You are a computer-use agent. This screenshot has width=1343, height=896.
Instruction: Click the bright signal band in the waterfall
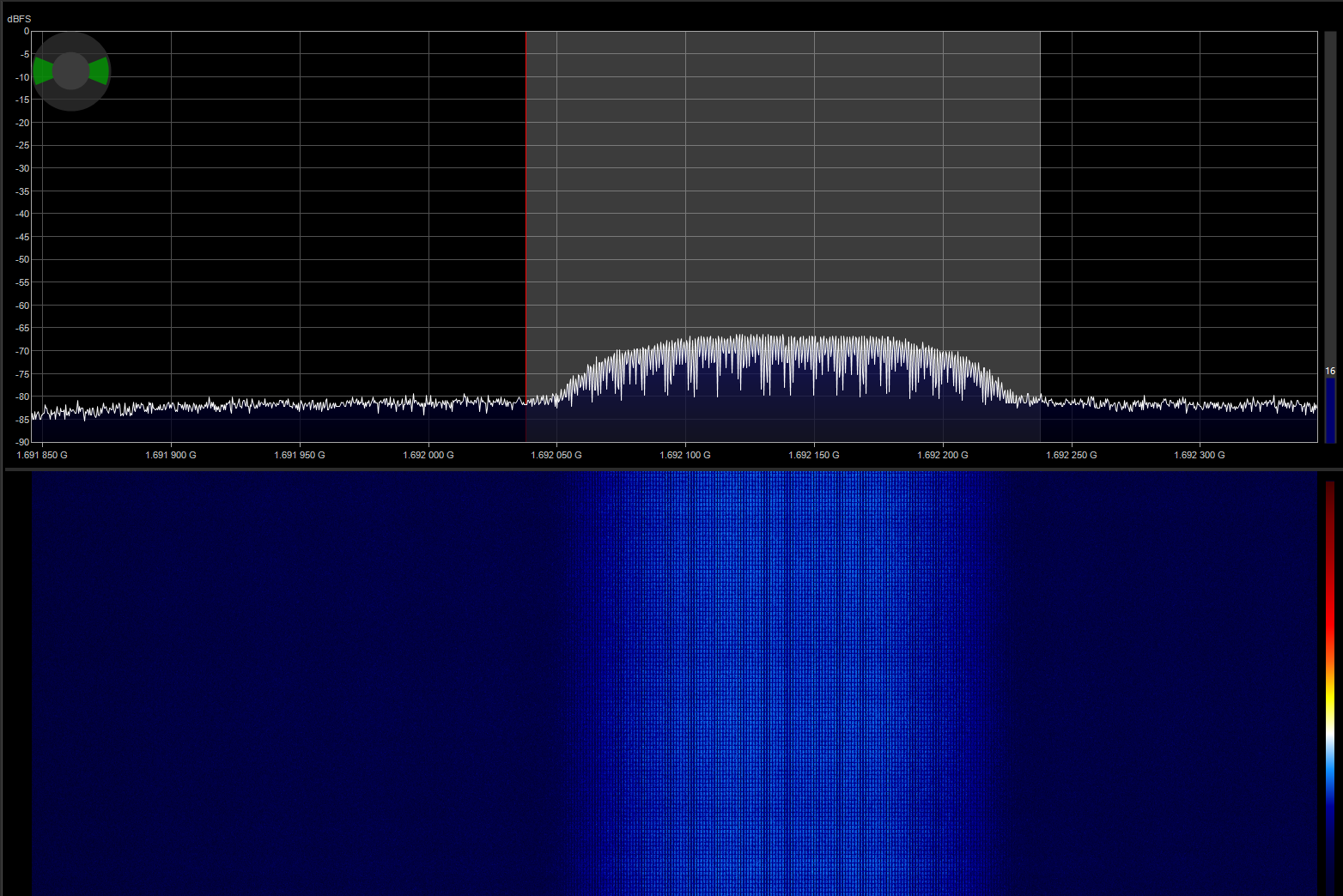(783, 687)
